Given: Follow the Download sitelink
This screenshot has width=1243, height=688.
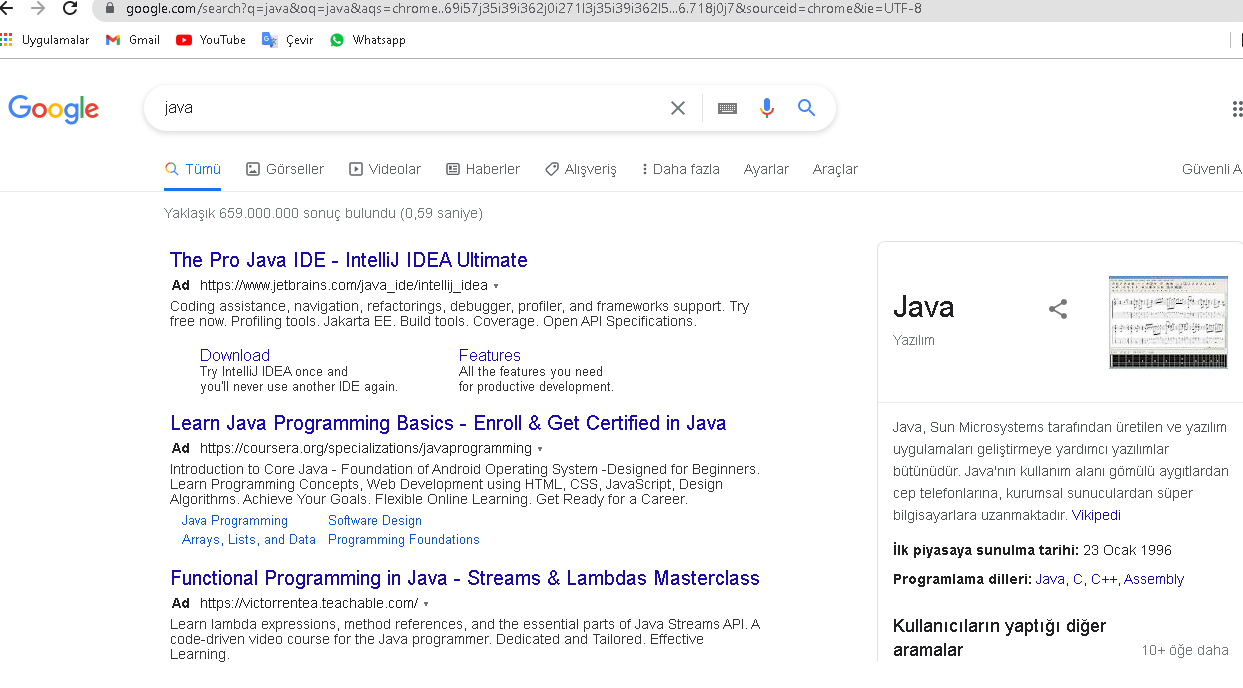Looking at the screenshot, I should (x=235, y=355).
